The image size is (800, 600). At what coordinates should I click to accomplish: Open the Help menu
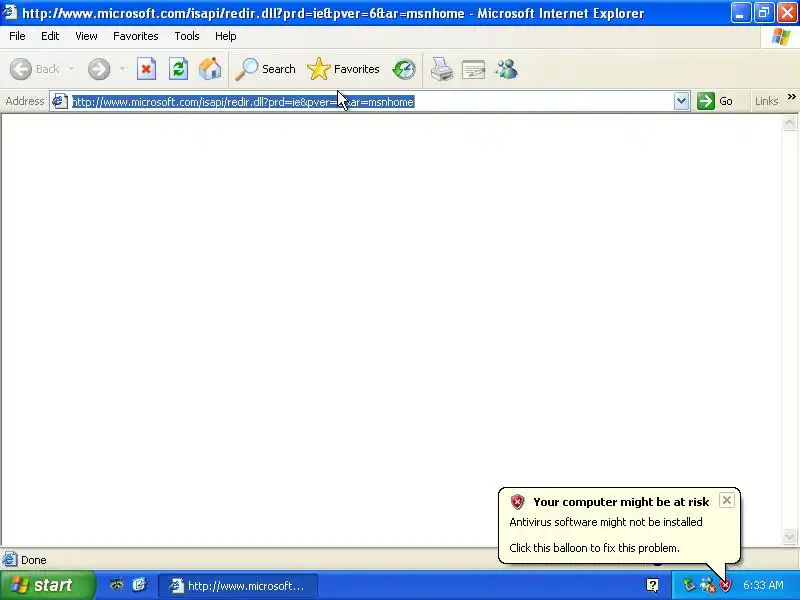(x=226, y=36)
